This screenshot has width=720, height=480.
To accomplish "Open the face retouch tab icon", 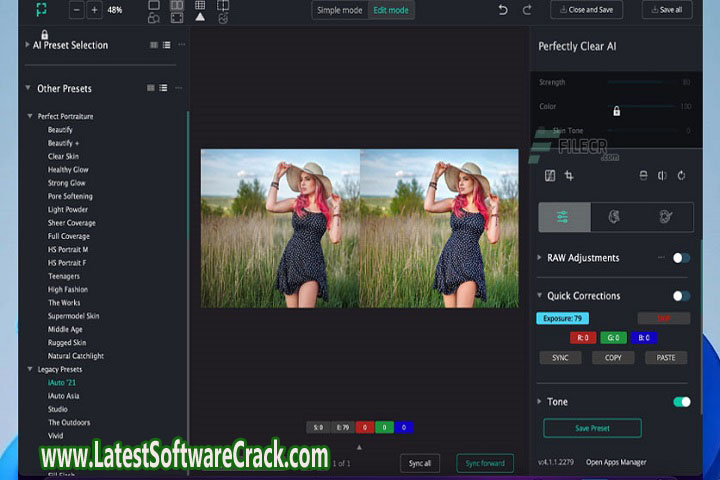I will [x=614, y=217].
